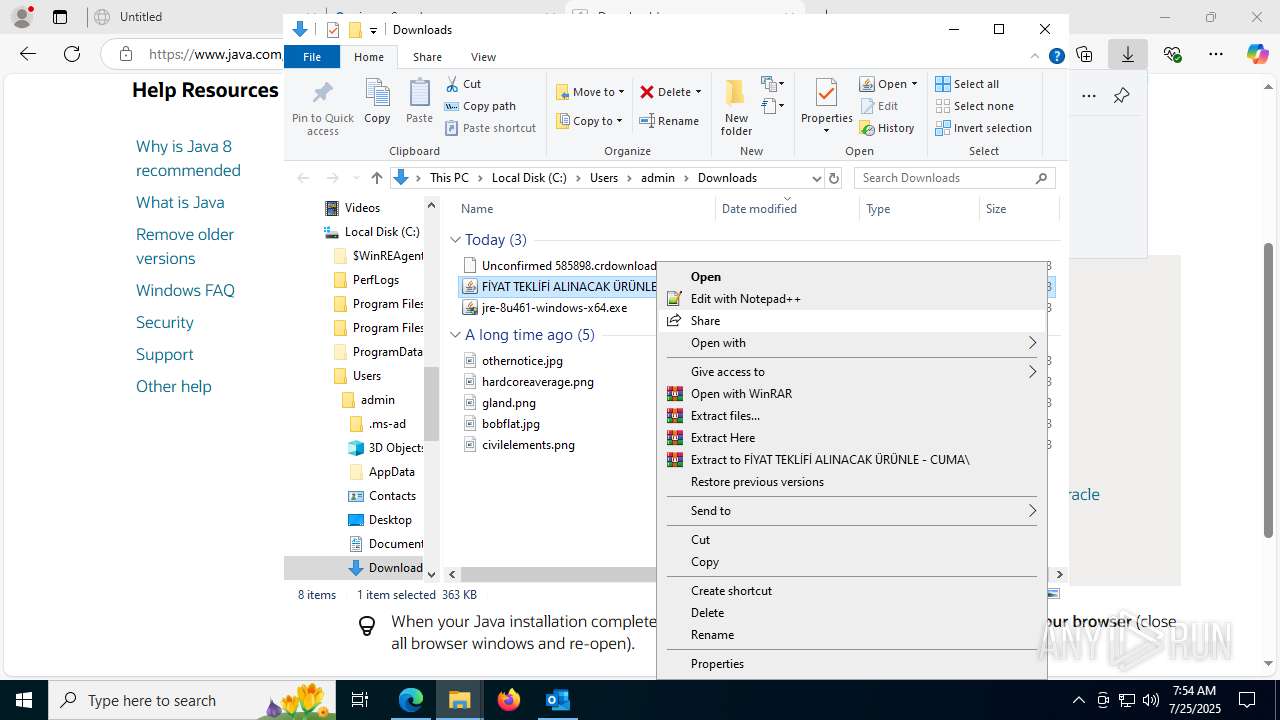The height and width of the screenshot is (720, 1280).
Task: Click Paste shortcut in ribbon
Action: [490, 128]
